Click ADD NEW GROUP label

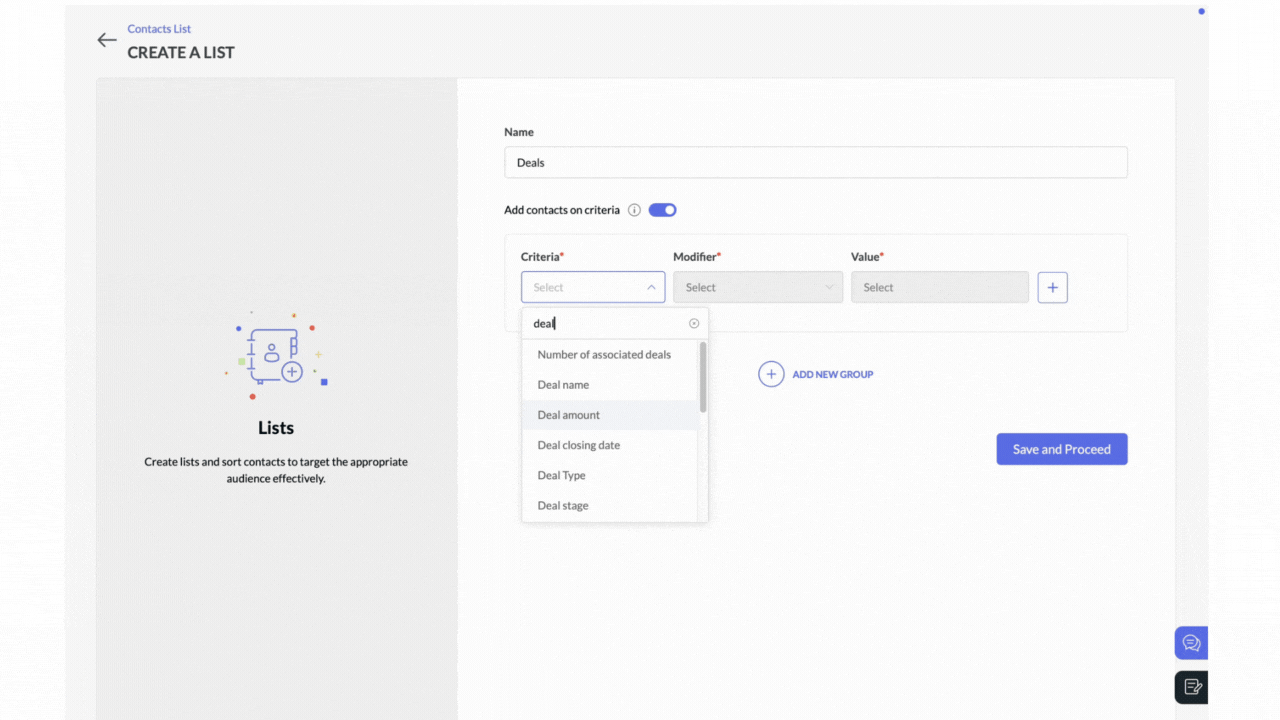click(x=833, y=374)
